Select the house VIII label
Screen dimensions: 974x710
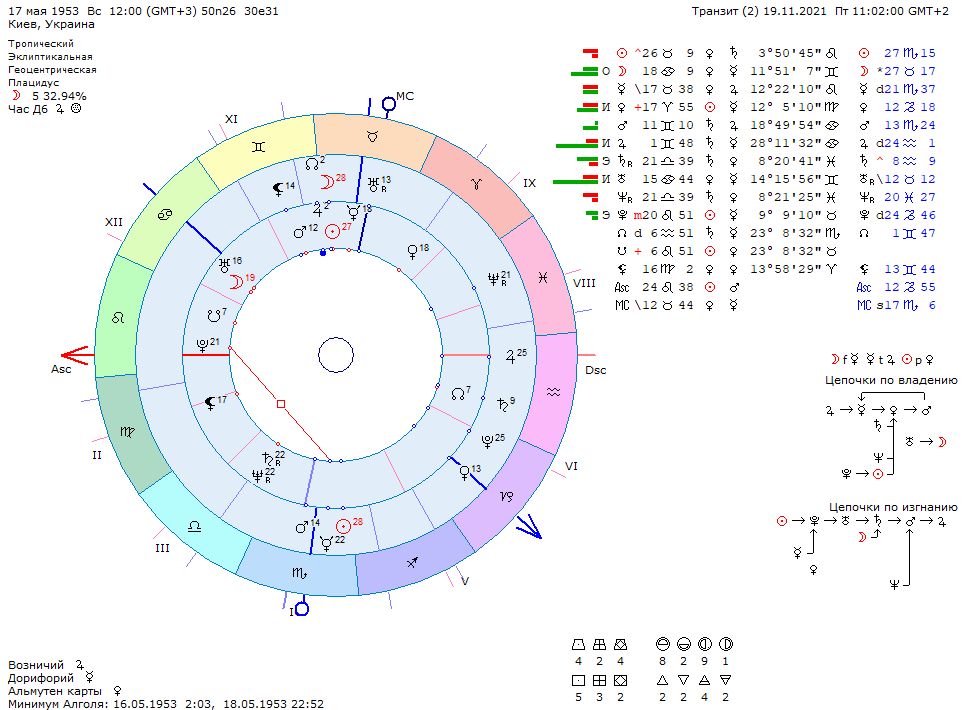pyautogui.click(x=584, y=283)
